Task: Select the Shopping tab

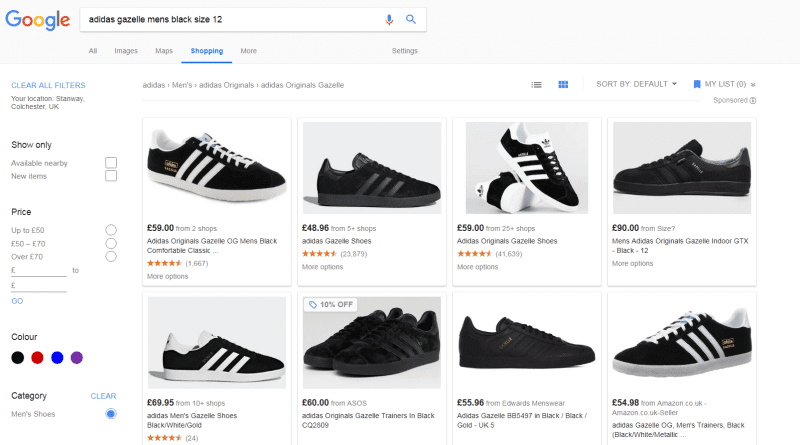Action: (x=207, y=51)
